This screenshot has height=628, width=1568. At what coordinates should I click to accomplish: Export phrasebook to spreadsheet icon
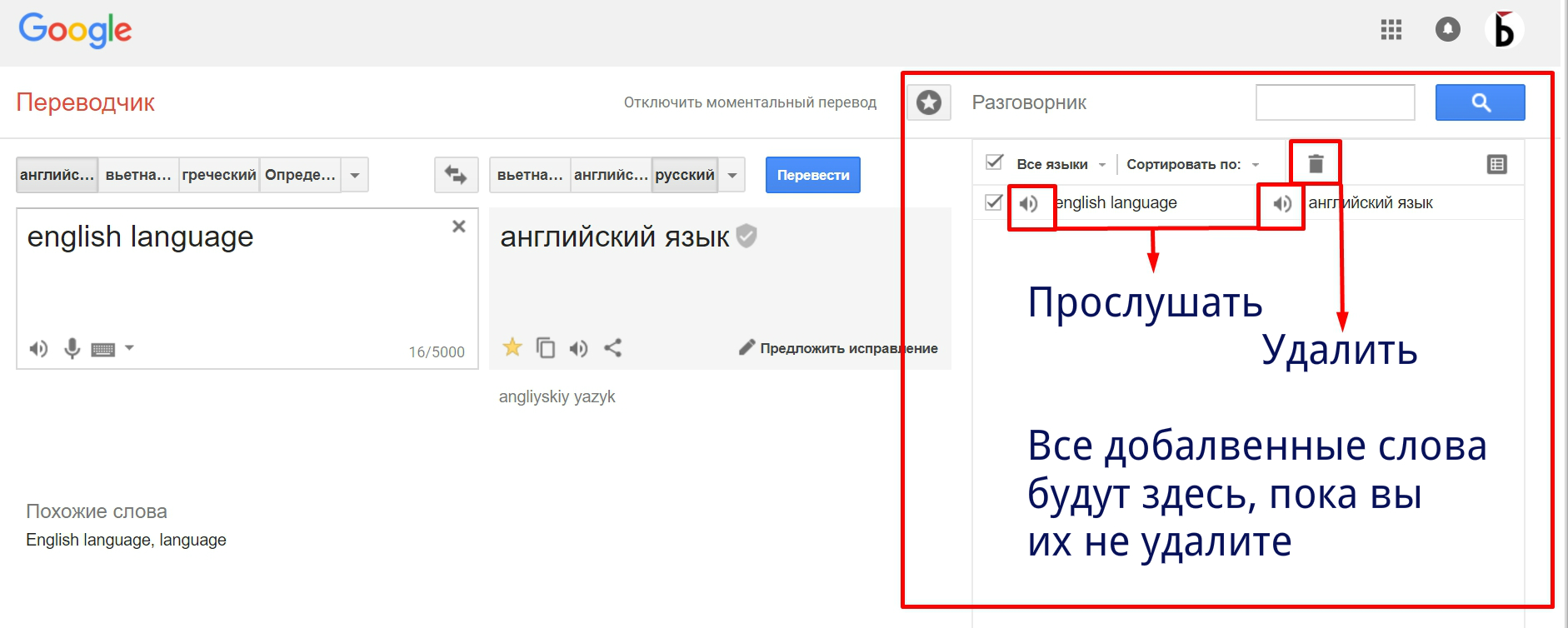coord(1497,164)
